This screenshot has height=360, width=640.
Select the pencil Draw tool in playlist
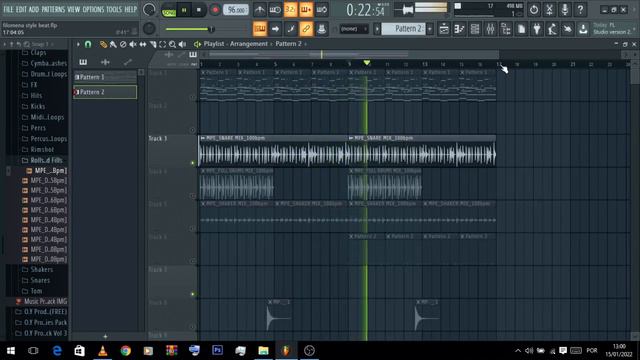pos(103,44)
